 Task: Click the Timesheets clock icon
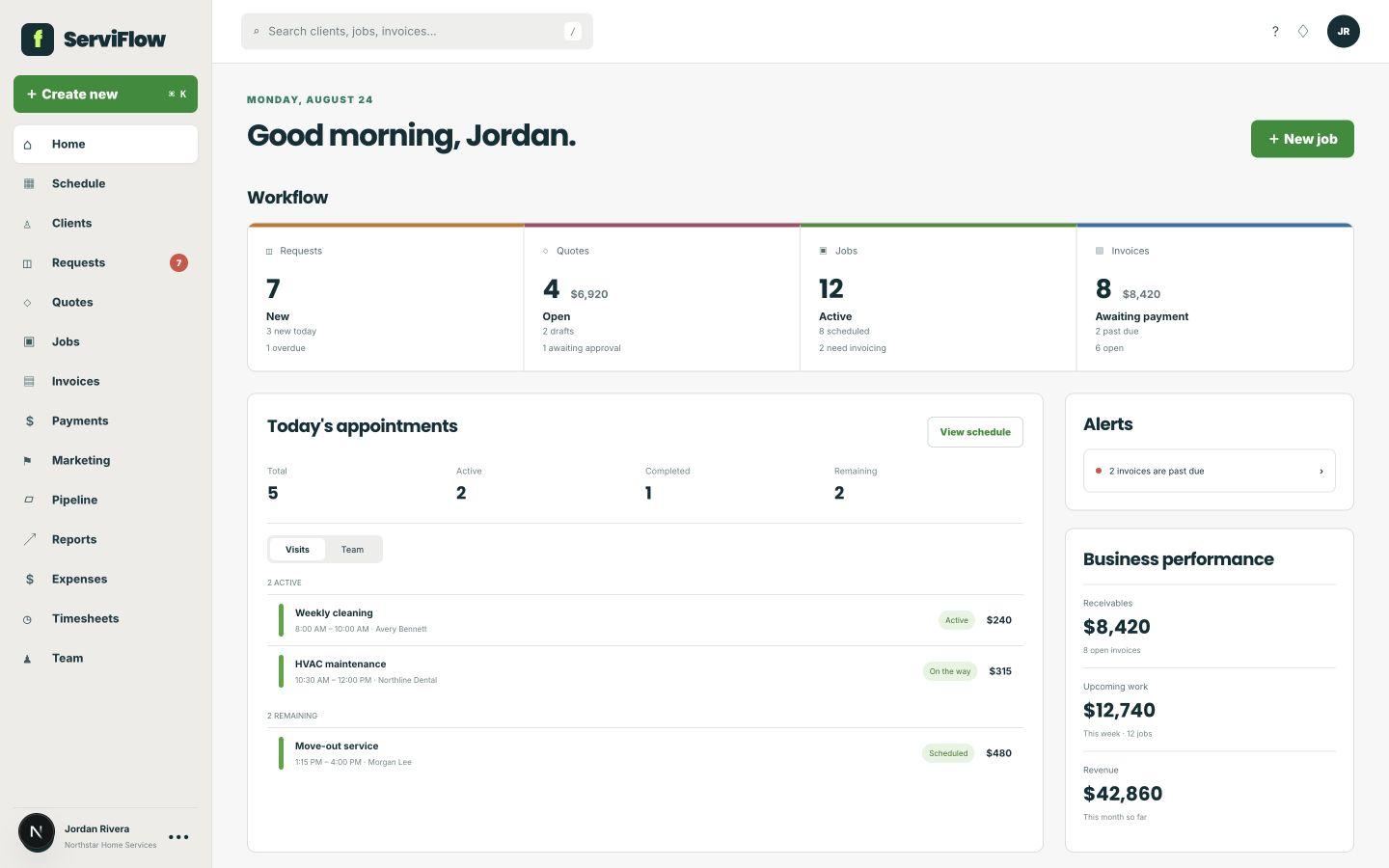pyautogui.click(x=28, y=619)
